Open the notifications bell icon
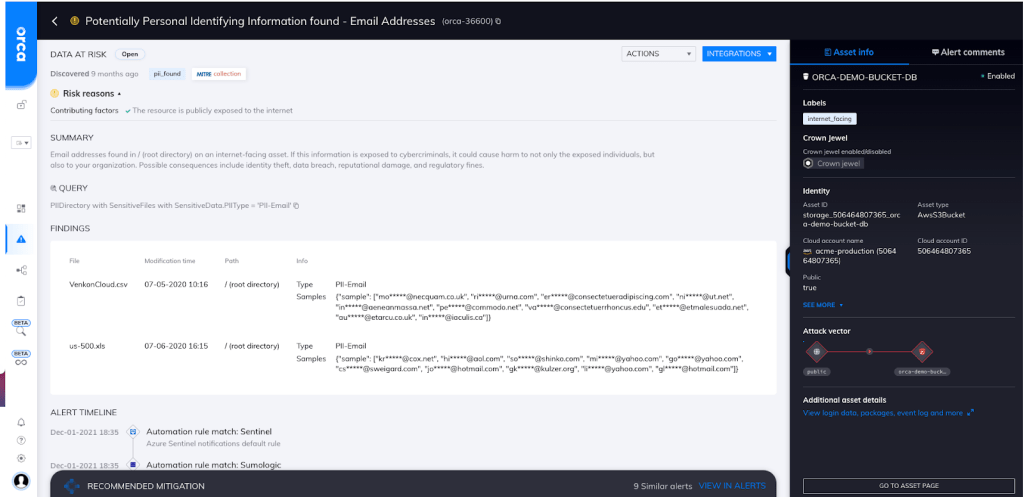The height and width of the screenshot is (497, 1023). [21, 422]
